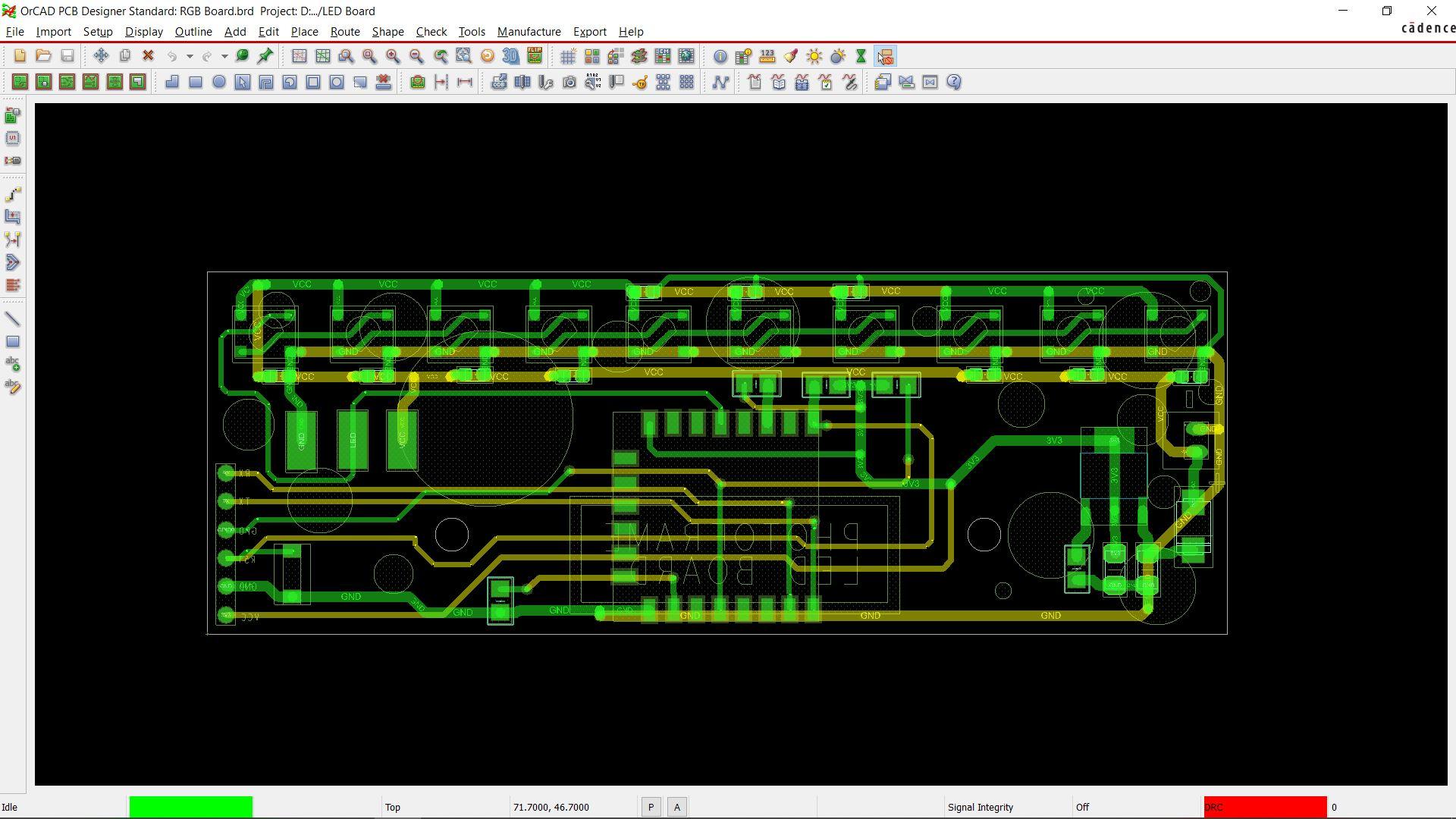This screenshot has height=819, width=1456.
Task: Click the Add Circular Shape tool
Action: 219,82
